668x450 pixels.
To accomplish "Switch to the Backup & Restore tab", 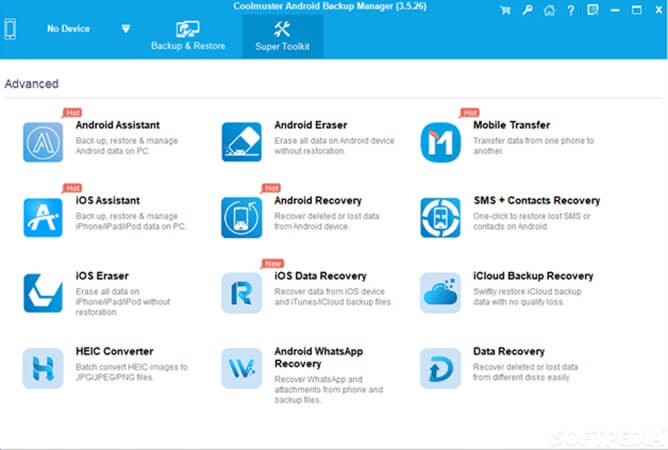I will coord(188,36).
